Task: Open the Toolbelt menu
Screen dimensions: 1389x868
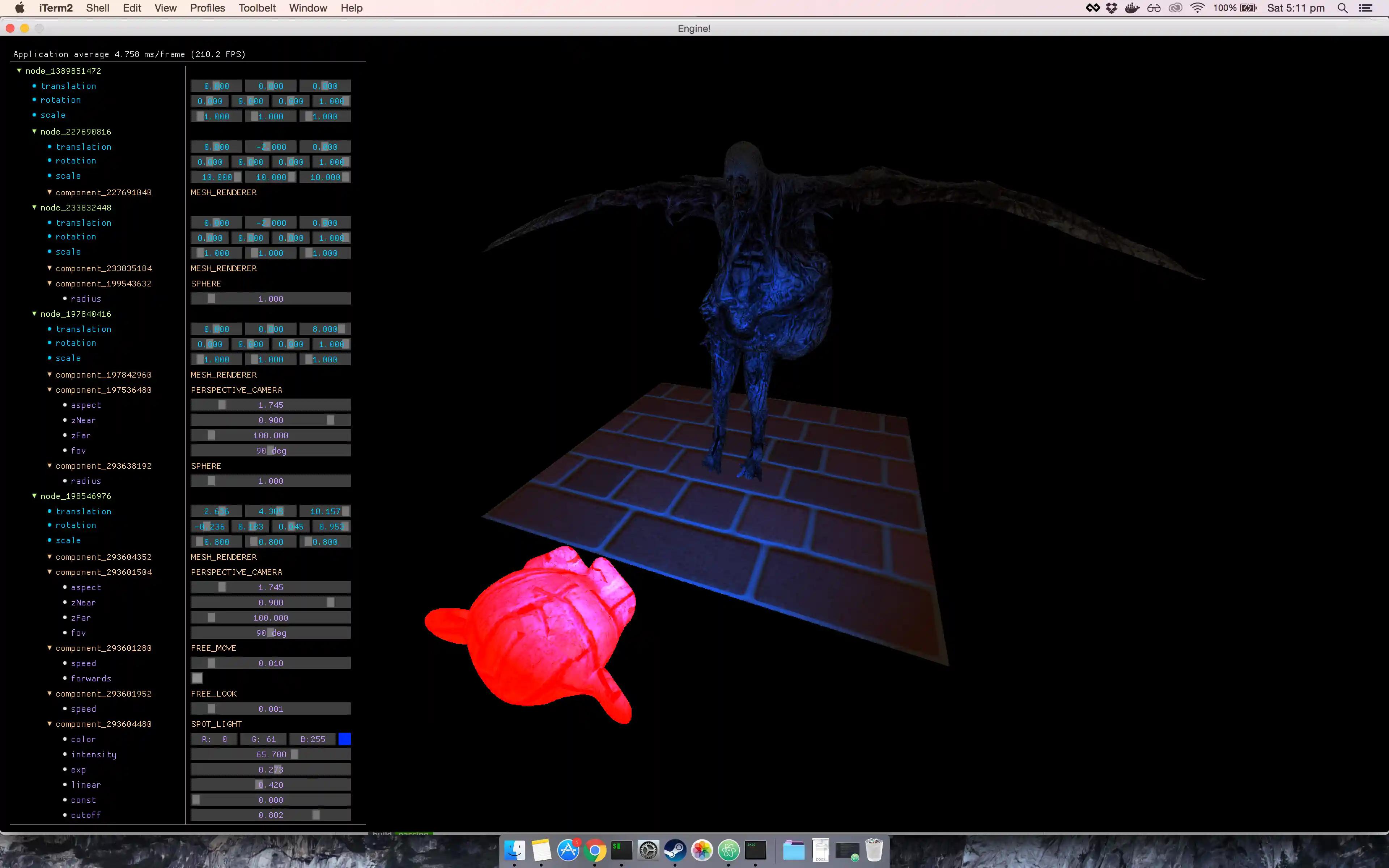Action: click(x=256, y=8)
